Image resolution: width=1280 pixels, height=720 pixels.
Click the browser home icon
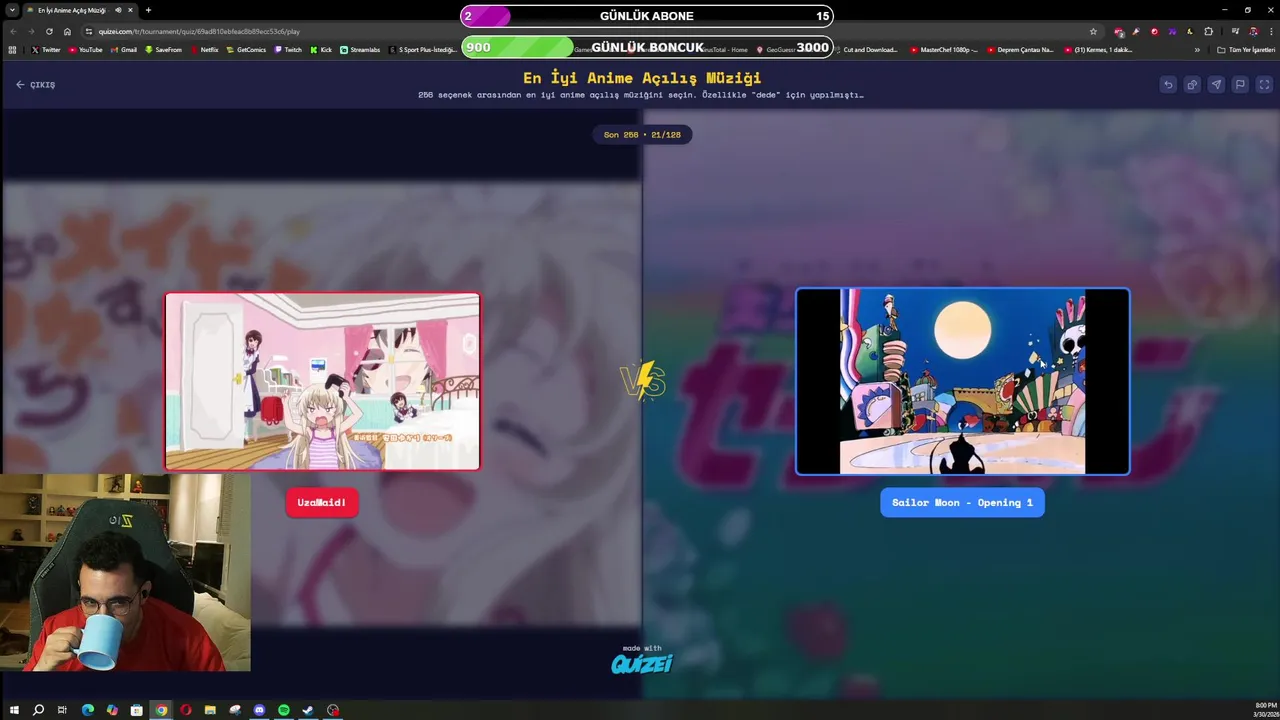[x=67, y=31]
